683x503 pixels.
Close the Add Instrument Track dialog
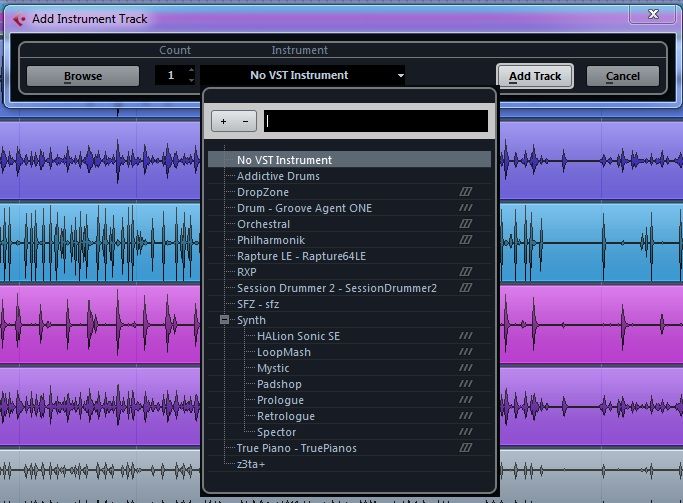coord(653,14)
